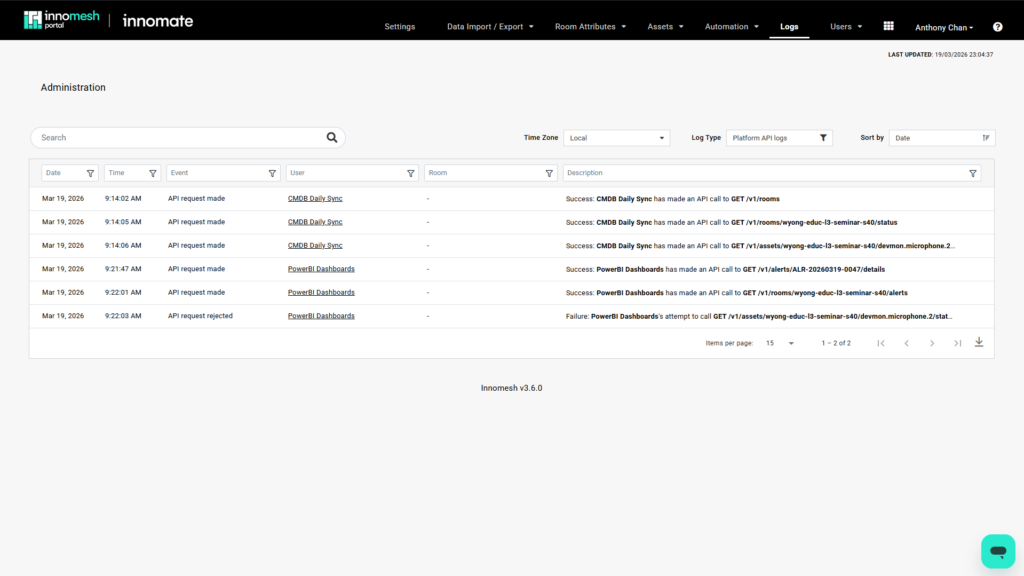The image size is (1024, 576).
Task: Switch to the Settings tab
Action: [399, 27]
